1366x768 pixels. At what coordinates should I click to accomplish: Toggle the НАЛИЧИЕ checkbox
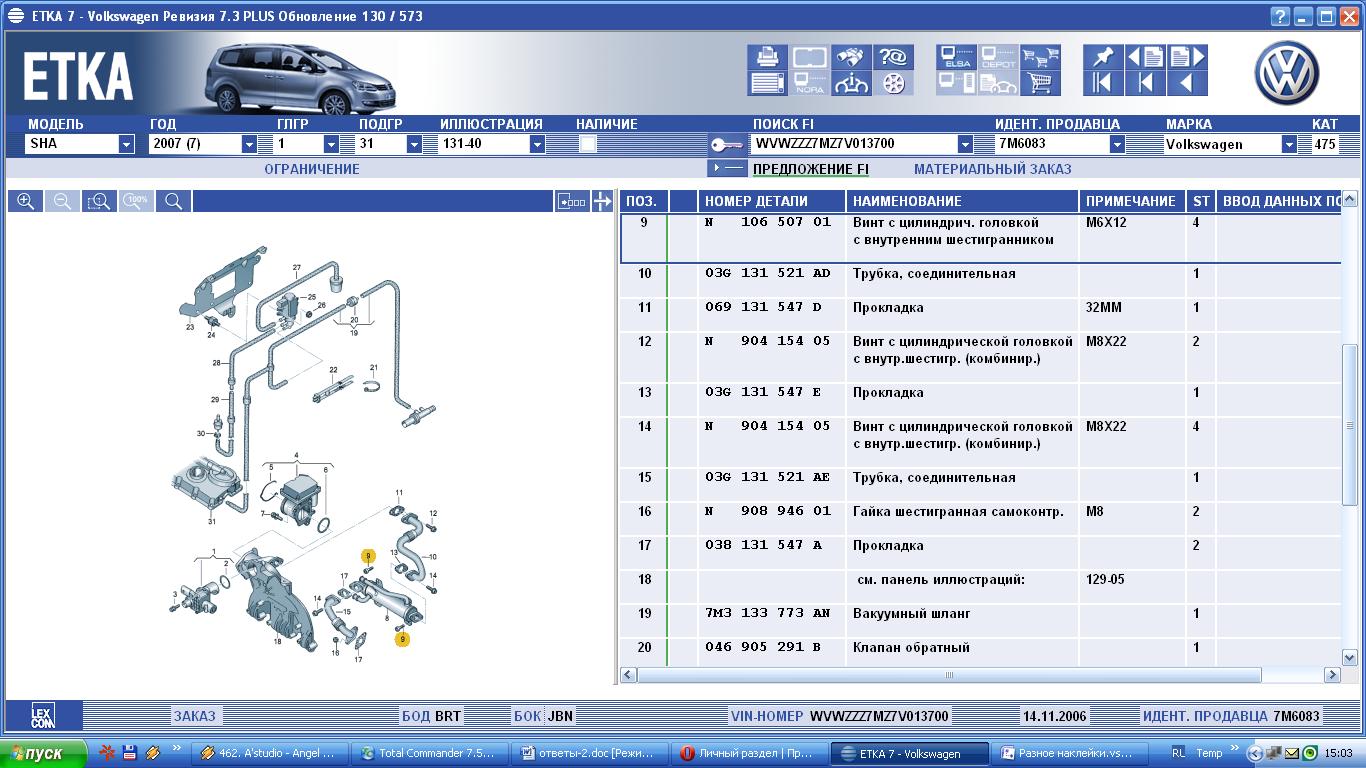click(588, 144)
